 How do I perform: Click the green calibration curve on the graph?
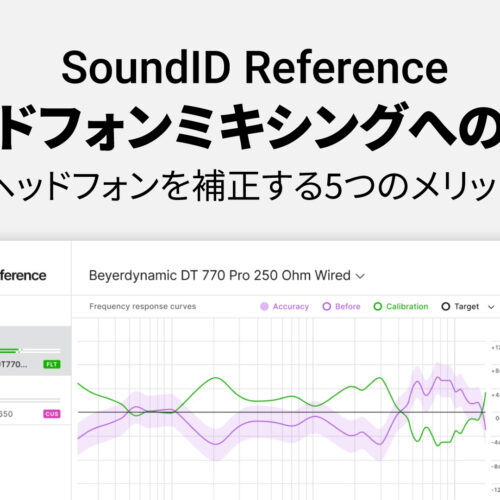tap(215, 378)
